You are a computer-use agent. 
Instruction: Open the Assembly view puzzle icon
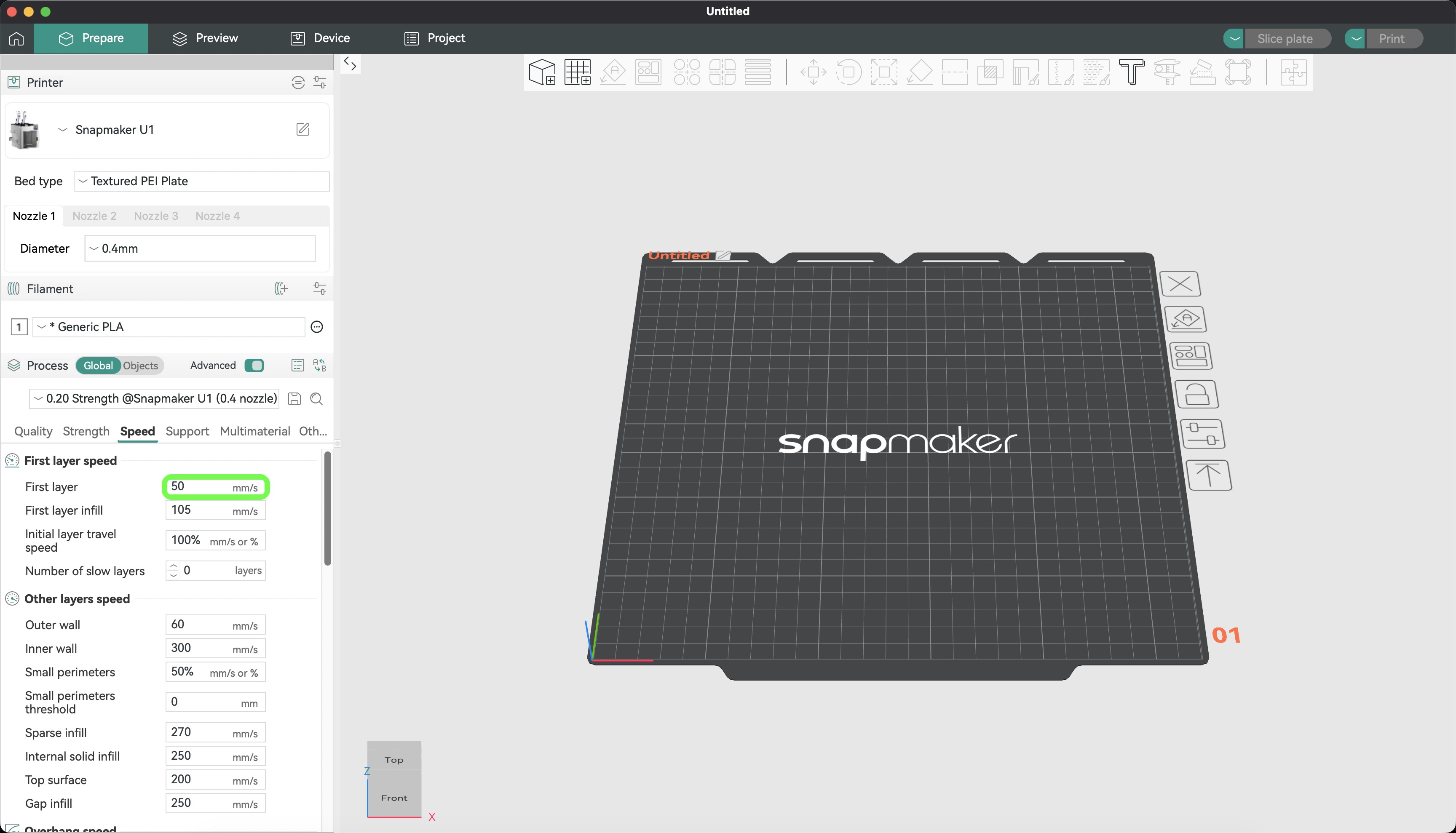coord(1293,72)
